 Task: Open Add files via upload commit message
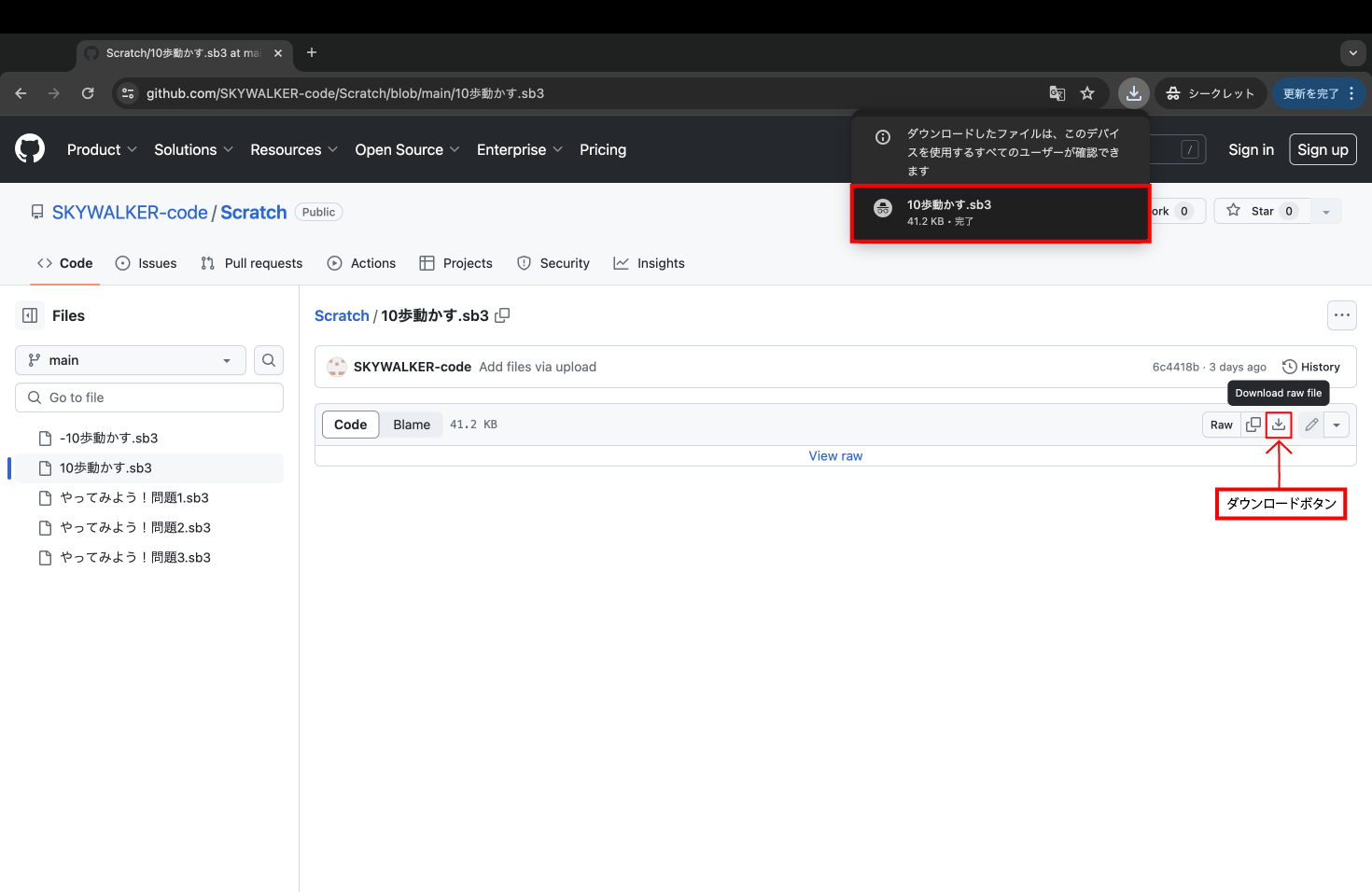(538, 367)
